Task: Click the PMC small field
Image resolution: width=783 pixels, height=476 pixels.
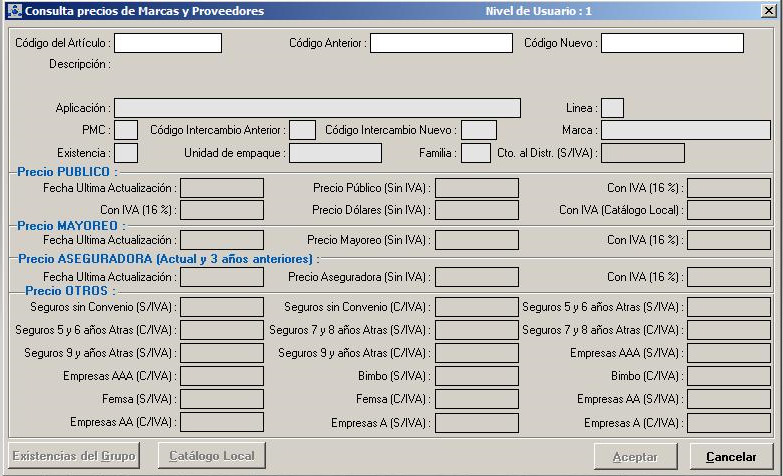Action: (x=126, y=130)
